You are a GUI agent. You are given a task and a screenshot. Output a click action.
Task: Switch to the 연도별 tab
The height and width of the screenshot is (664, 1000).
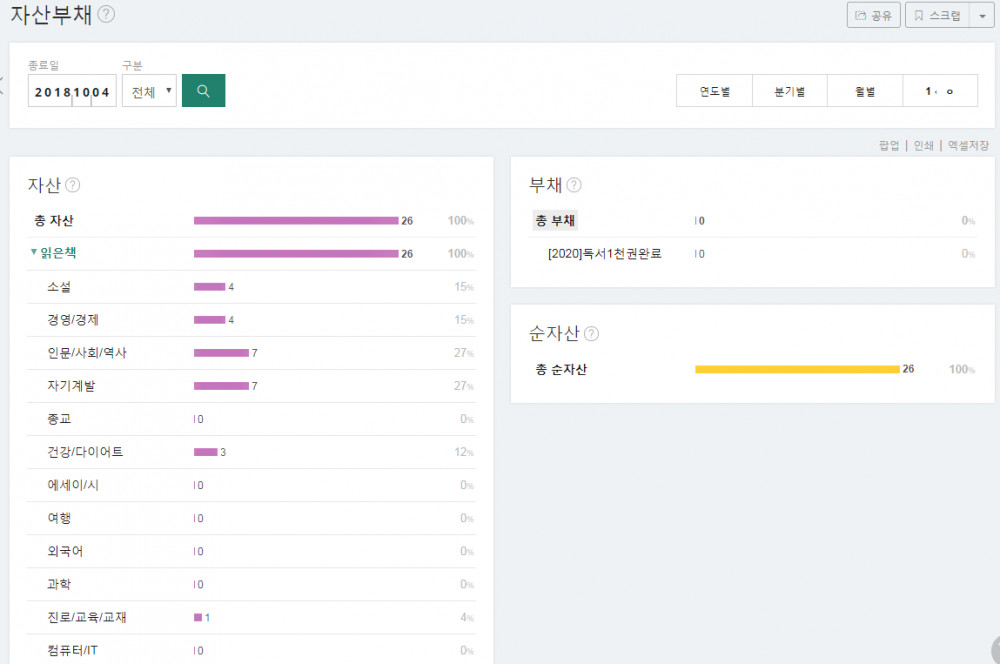point(714,91)
